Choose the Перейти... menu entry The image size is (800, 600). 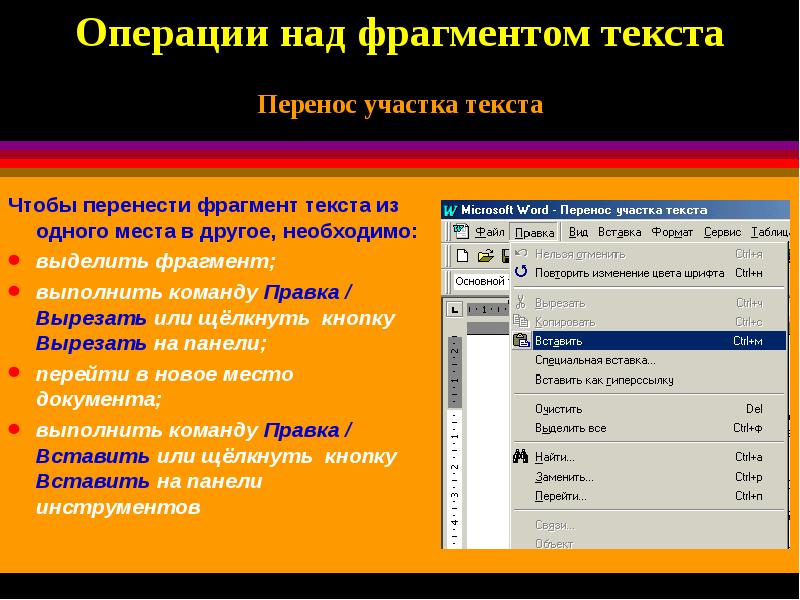[649, 496]
